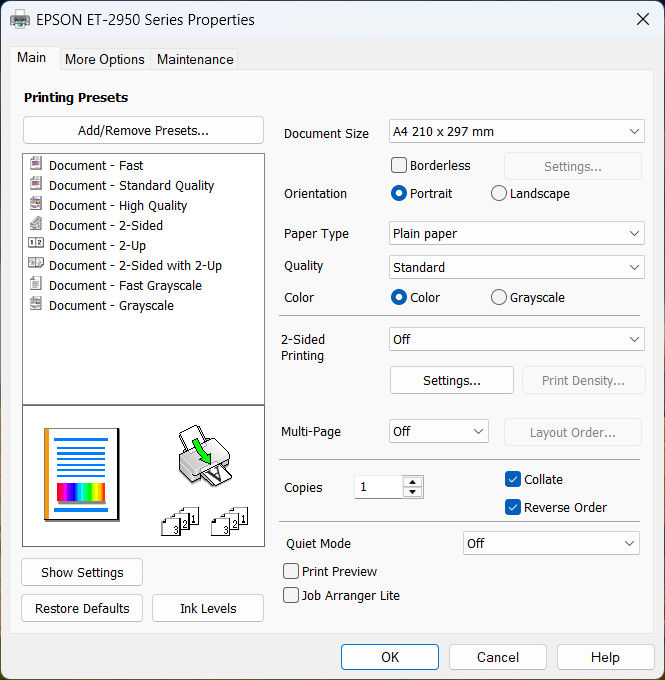665x680 pixels.
Task: Select Landscape orientation
Action: [x=499, y=193]
